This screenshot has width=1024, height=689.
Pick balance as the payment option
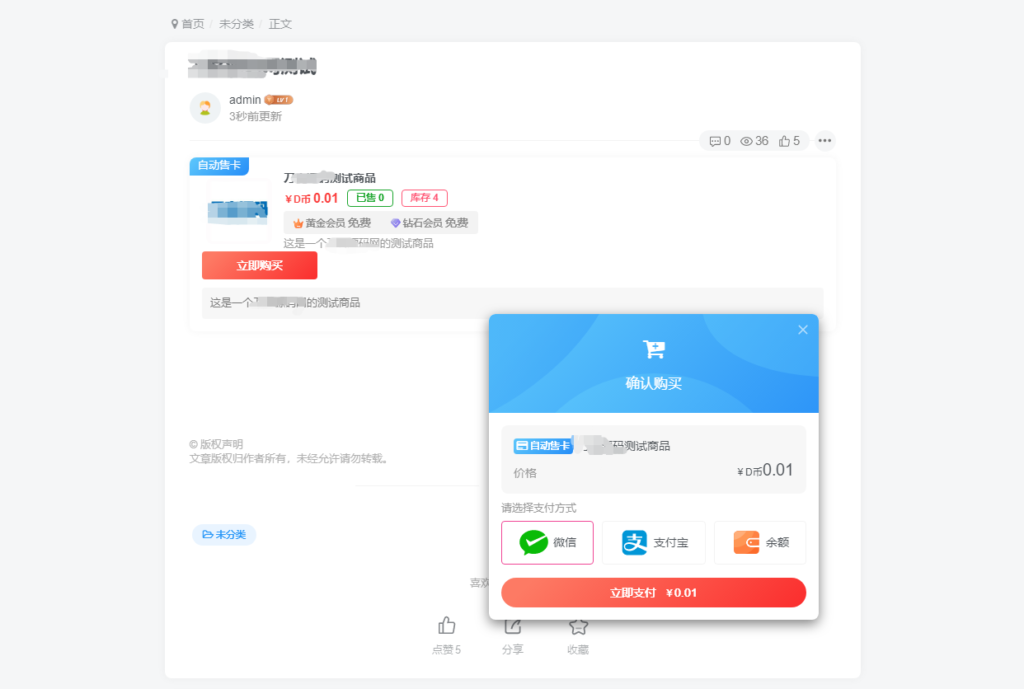pyautogui.click(x=760, y=541)
